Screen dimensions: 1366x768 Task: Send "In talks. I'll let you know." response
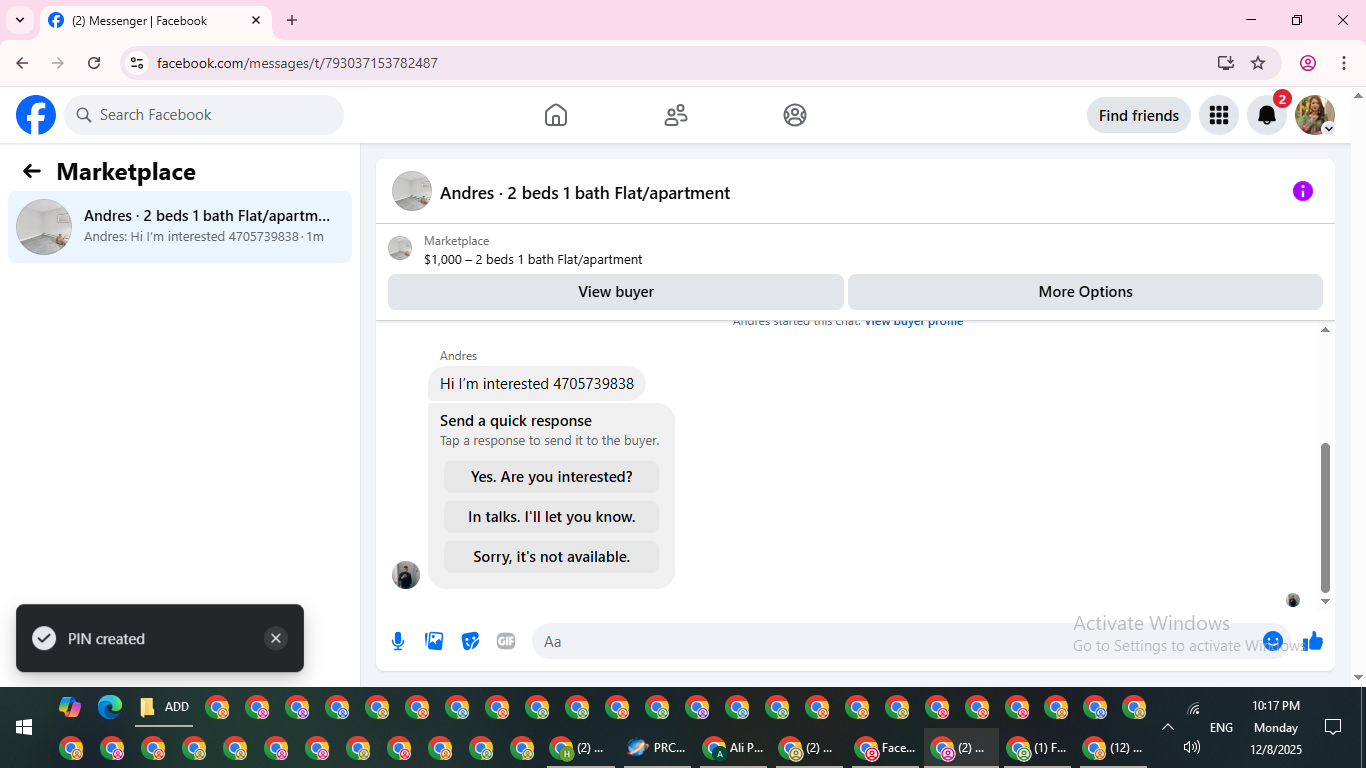552,517
